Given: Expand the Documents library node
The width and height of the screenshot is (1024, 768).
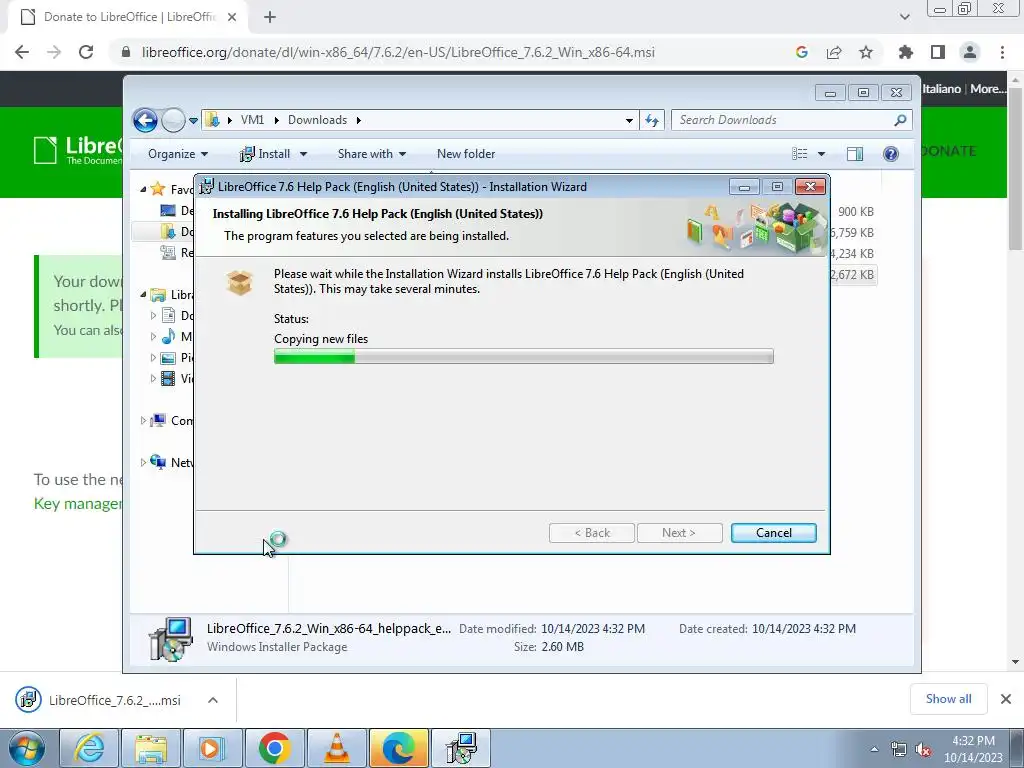Looking at the screenshot, I should 153,316.
